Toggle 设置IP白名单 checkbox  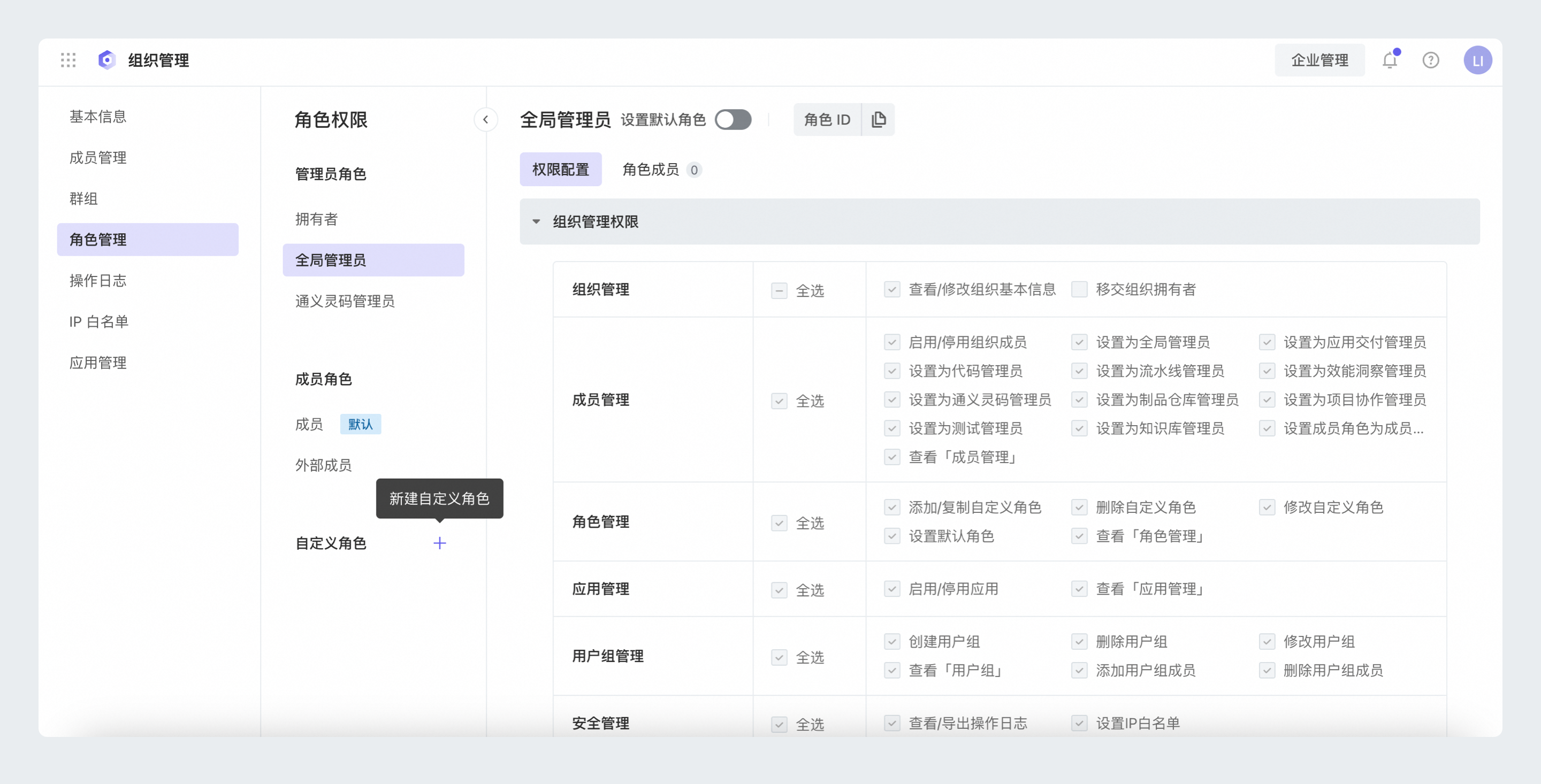point(1079,723)
